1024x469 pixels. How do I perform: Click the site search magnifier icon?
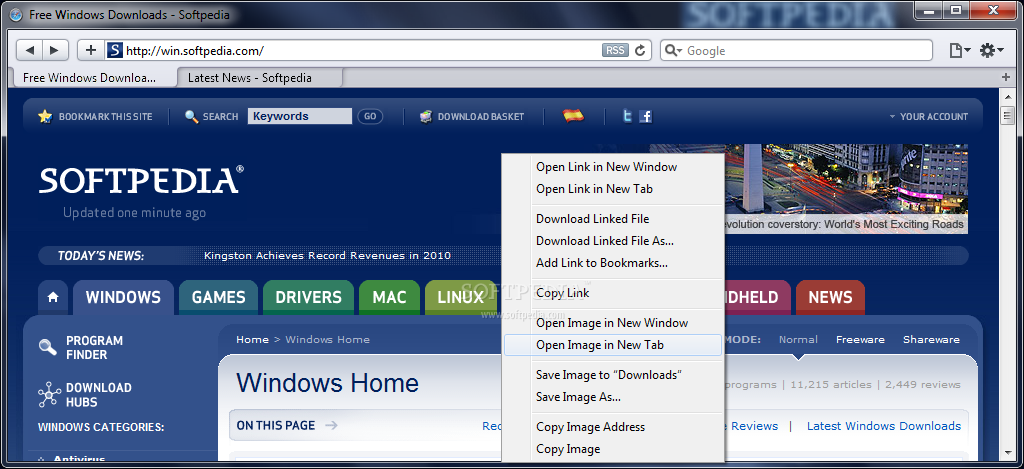tap(191, 116)
